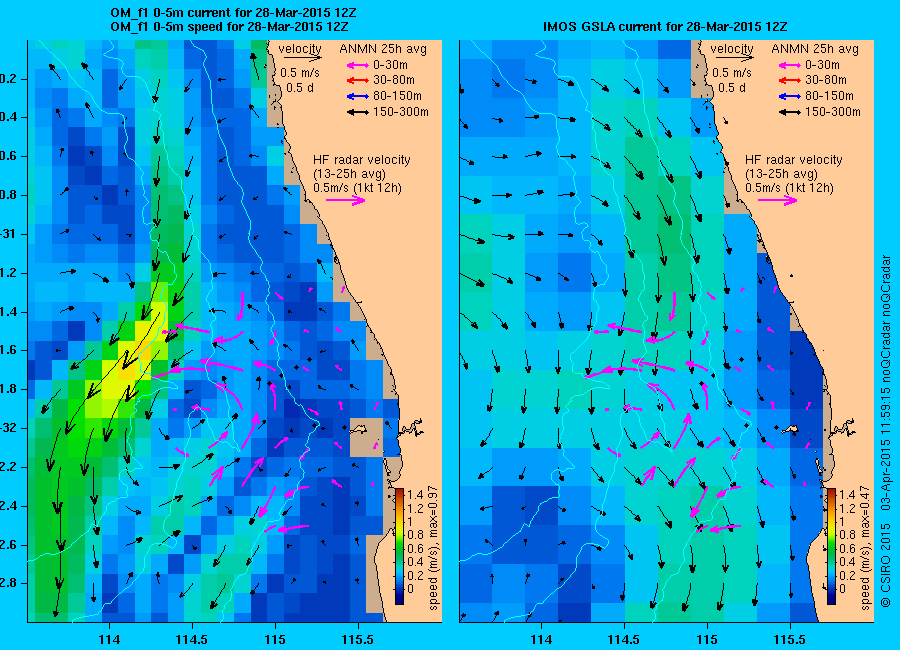The height and width of the screenshot is (650, 900).
Task: Click '(13-25h avg)' text in left panel
Action: pyautogui.click(x=350, y=174)
